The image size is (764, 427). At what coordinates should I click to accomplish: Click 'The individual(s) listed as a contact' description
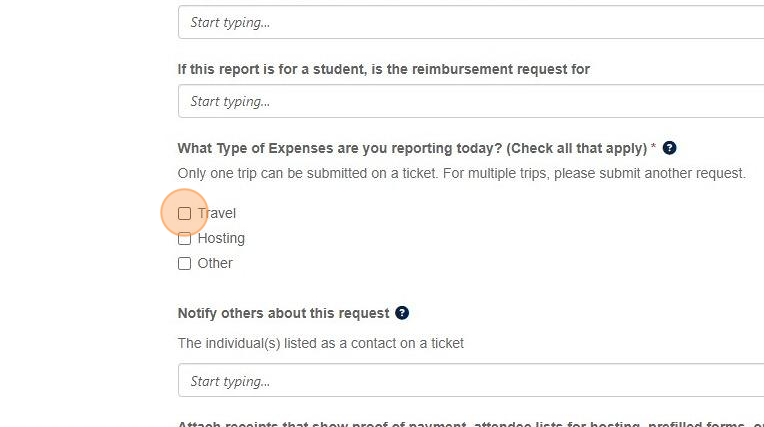[x=320, y=343]
